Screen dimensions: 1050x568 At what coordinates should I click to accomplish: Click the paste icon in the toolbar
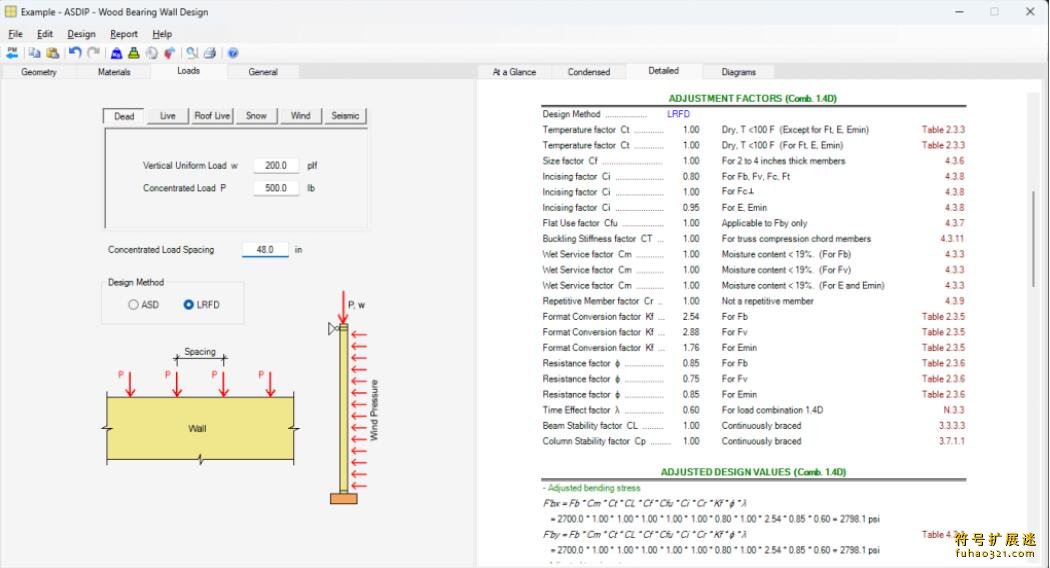[x=52, y=53]
